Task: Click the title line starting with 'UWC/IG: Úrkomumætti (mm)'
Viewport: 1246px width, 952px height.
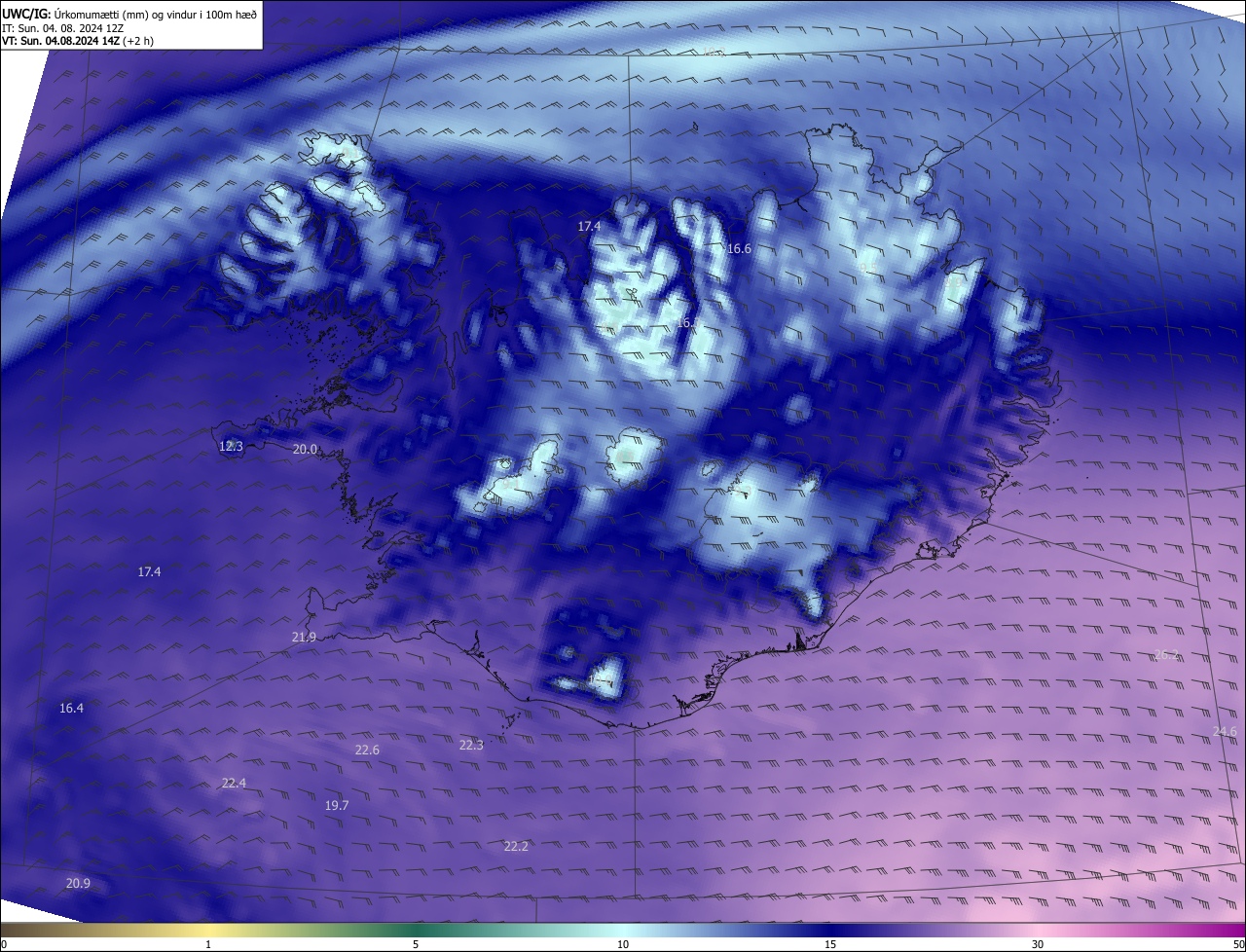Action: (129, 14)
